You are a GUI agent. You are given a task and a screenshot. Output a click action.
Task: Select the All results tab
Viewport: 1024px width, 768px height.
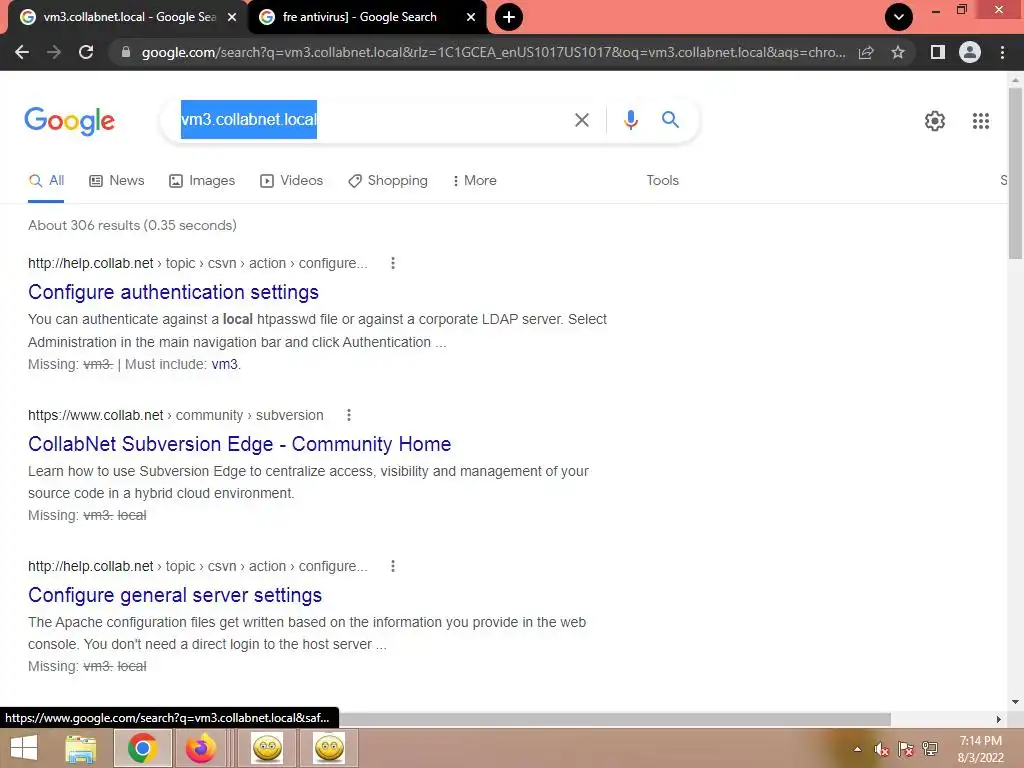pos(46,181)
